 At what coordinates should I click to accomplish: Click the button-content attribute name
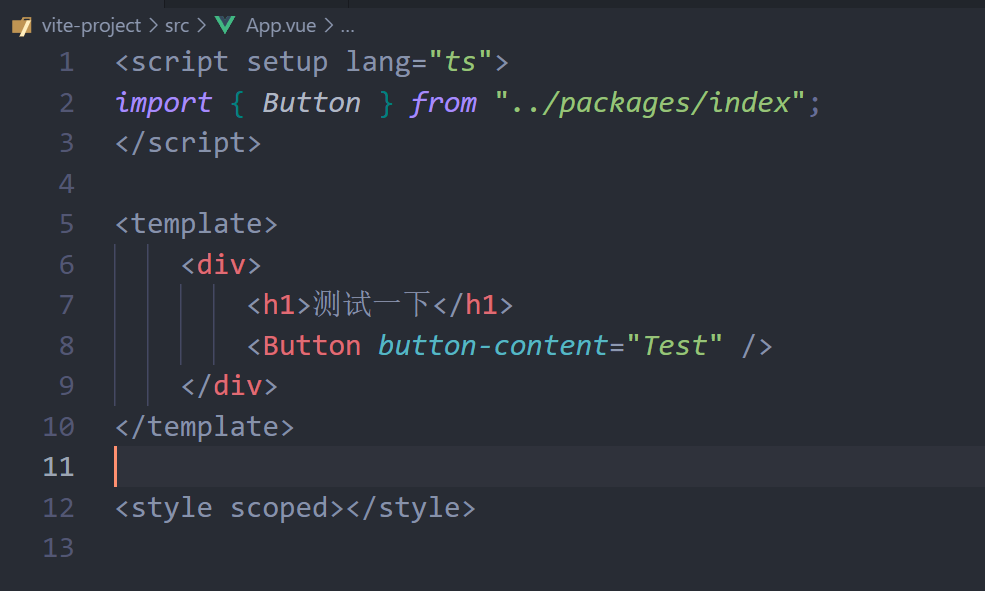[493, 346]
